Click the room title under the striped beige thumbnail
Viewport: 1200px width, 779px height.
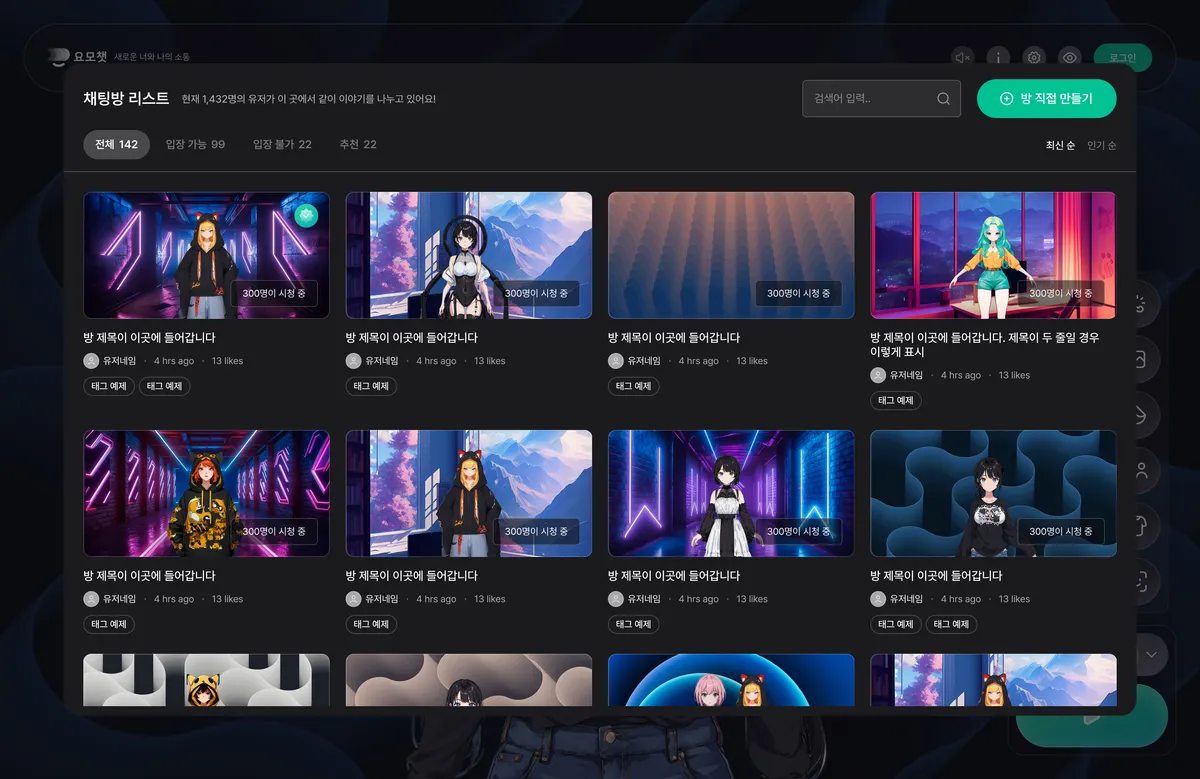point(674,338)
